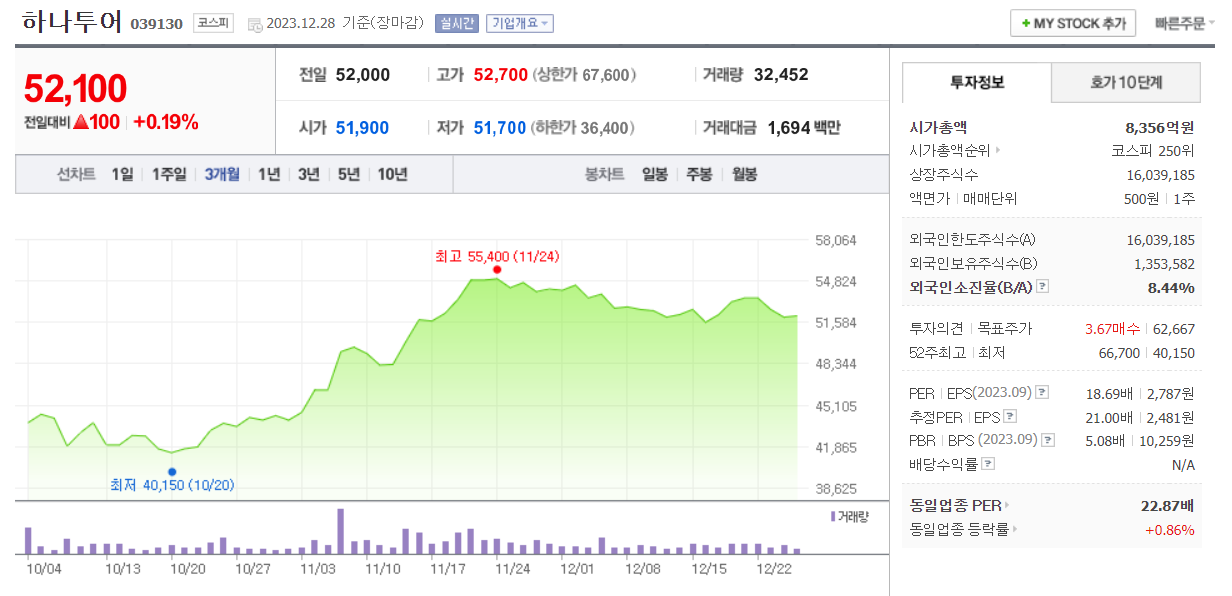Image resolution: width=1232 pixels, height=596 pixels.
Task: Click the stock code 039130
Action: 156,24
